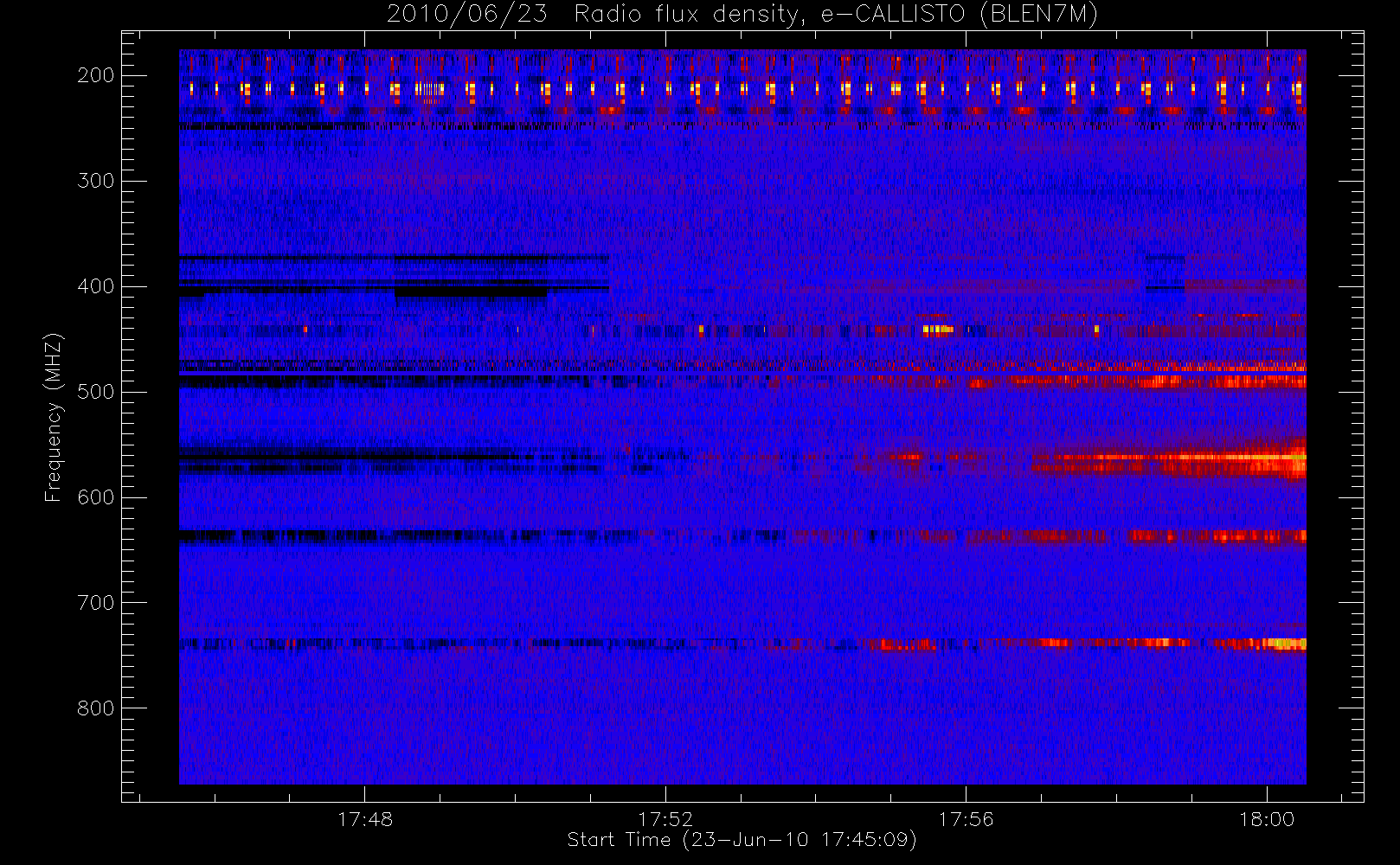This screenshot has width=1400, height=865.
Task: Click the 18:00 time tick label
Action: [x=1267, y=819]
